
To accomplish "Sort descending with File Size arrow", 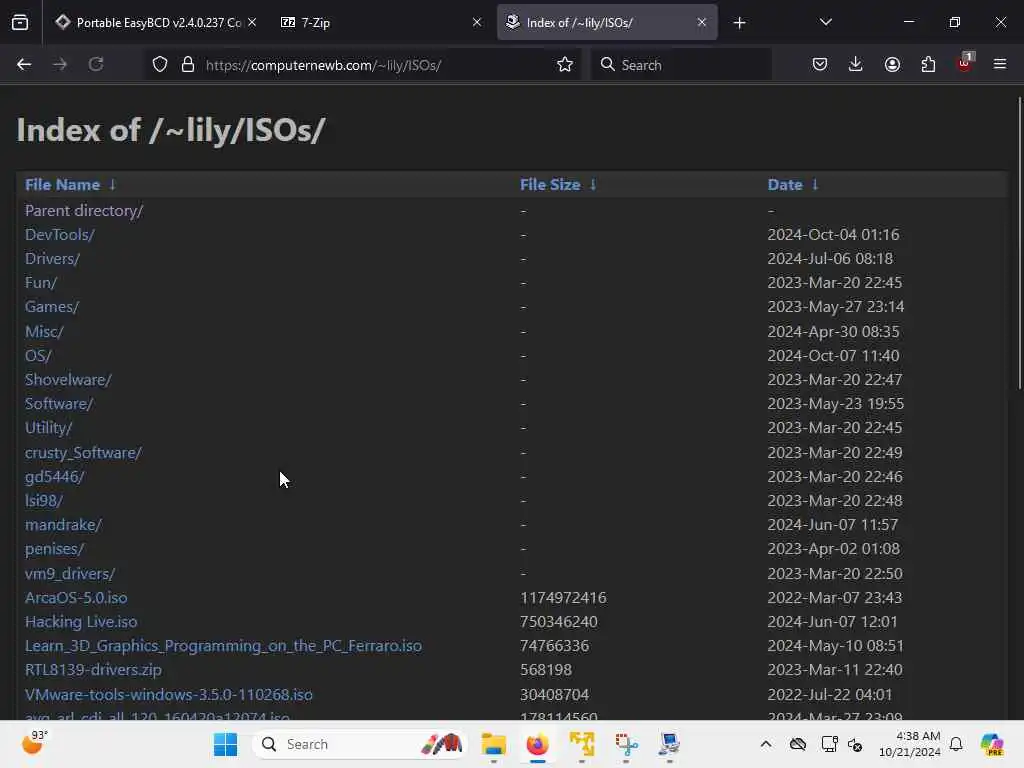I will click(593, 185).
